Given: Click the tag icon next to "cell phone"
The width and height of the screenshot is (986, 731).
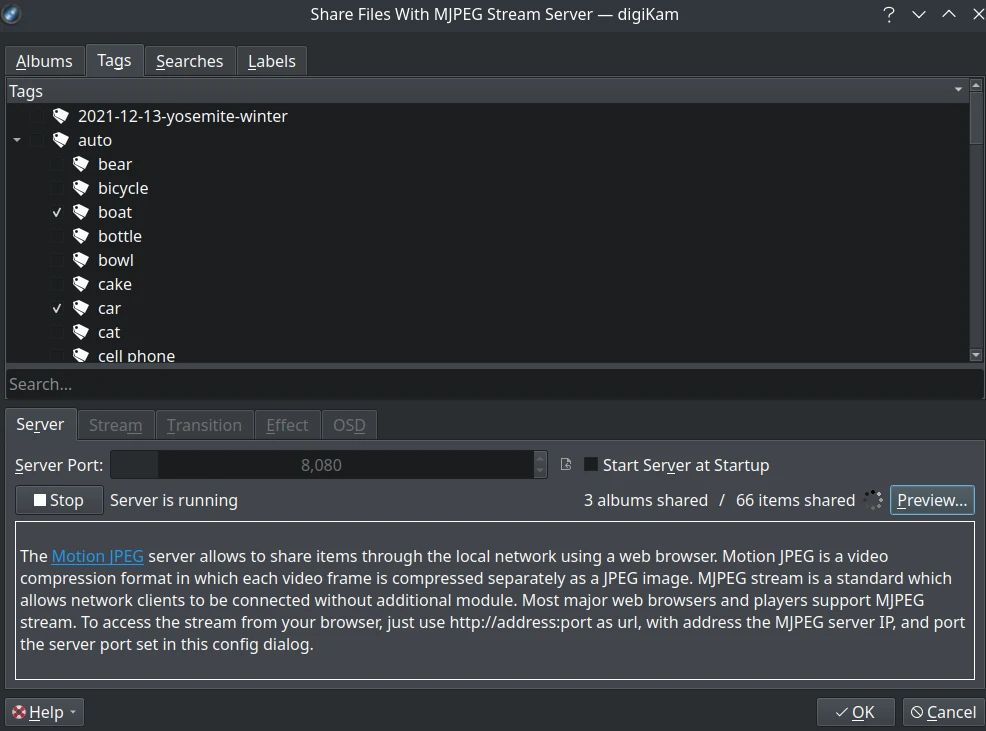Looking at the screenshot, I should click(x=81, y=355).
